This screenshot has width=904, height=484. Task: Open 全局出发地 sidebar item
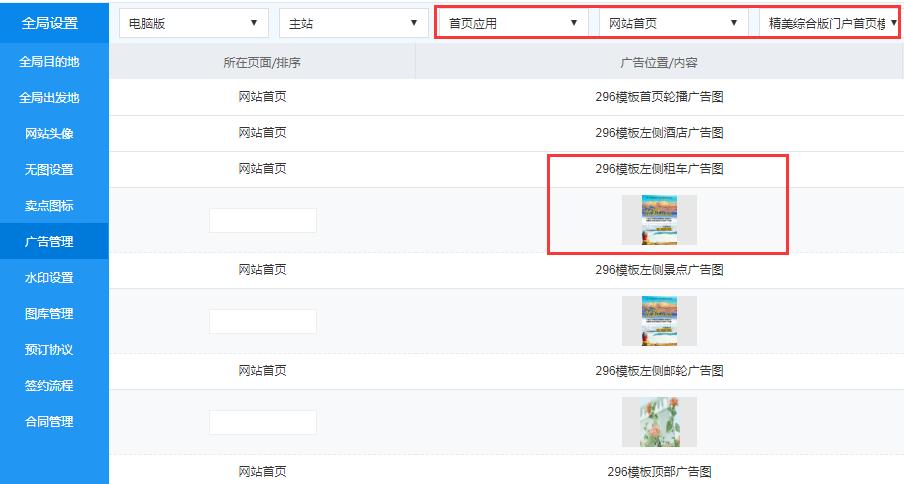click(x=49, y=98)
